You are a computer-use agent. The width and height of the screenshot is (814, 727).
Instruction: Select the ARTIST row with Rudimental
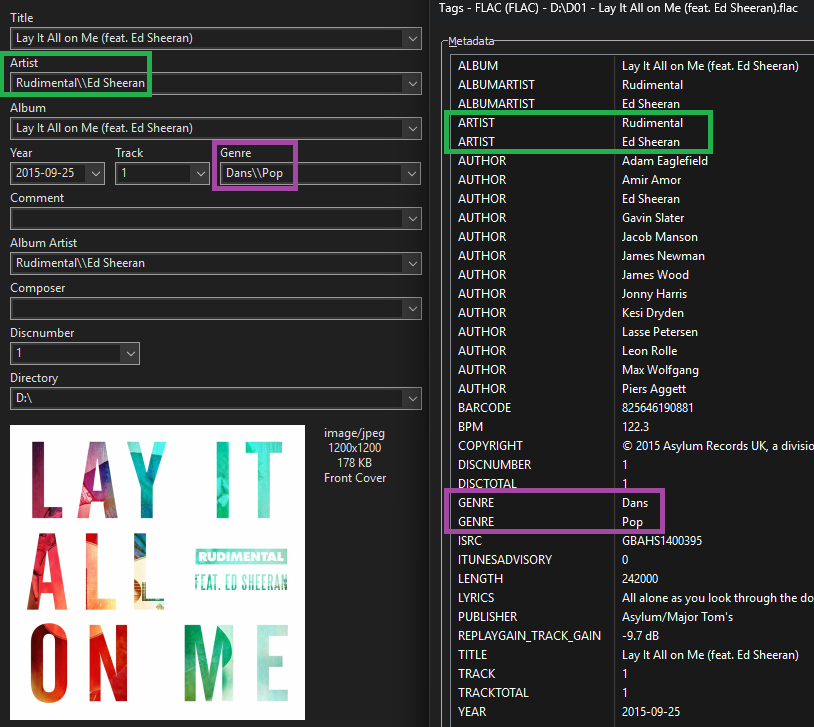pos(632,123)
